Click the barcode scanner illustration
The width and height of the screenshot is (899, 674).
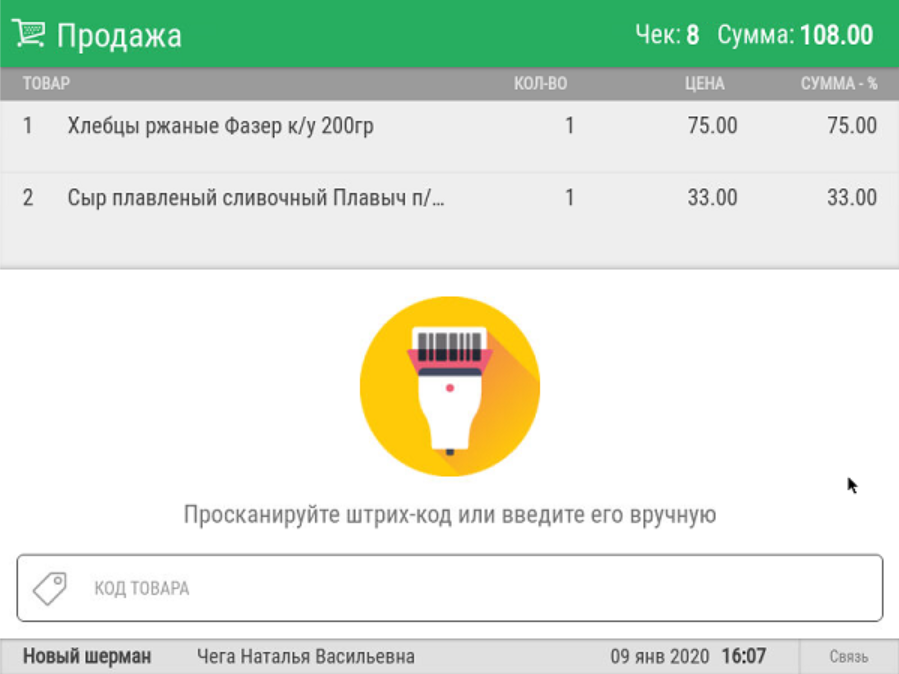[450, 386]
